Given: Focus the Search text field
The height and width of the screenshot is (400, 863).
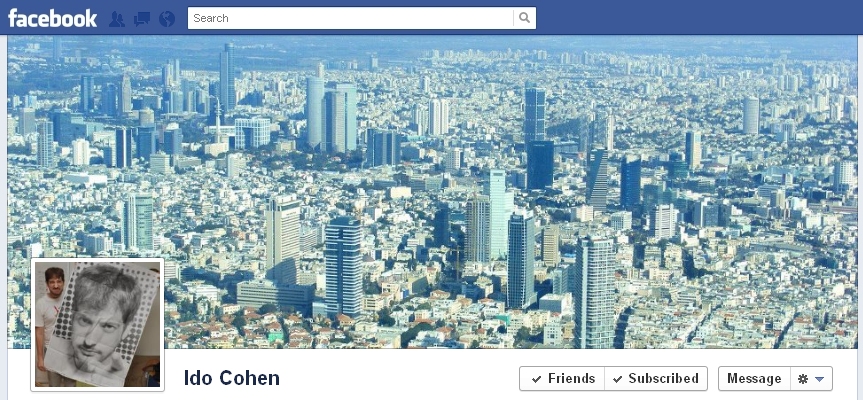Looking at the screenshot, I should (351, 18).
